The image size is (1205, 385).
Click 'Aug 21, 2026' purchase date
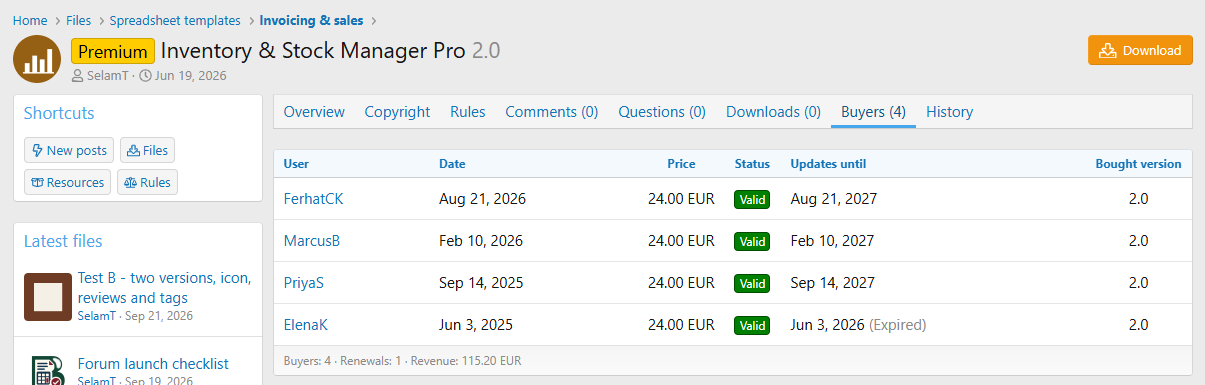(x=482, y=199)
